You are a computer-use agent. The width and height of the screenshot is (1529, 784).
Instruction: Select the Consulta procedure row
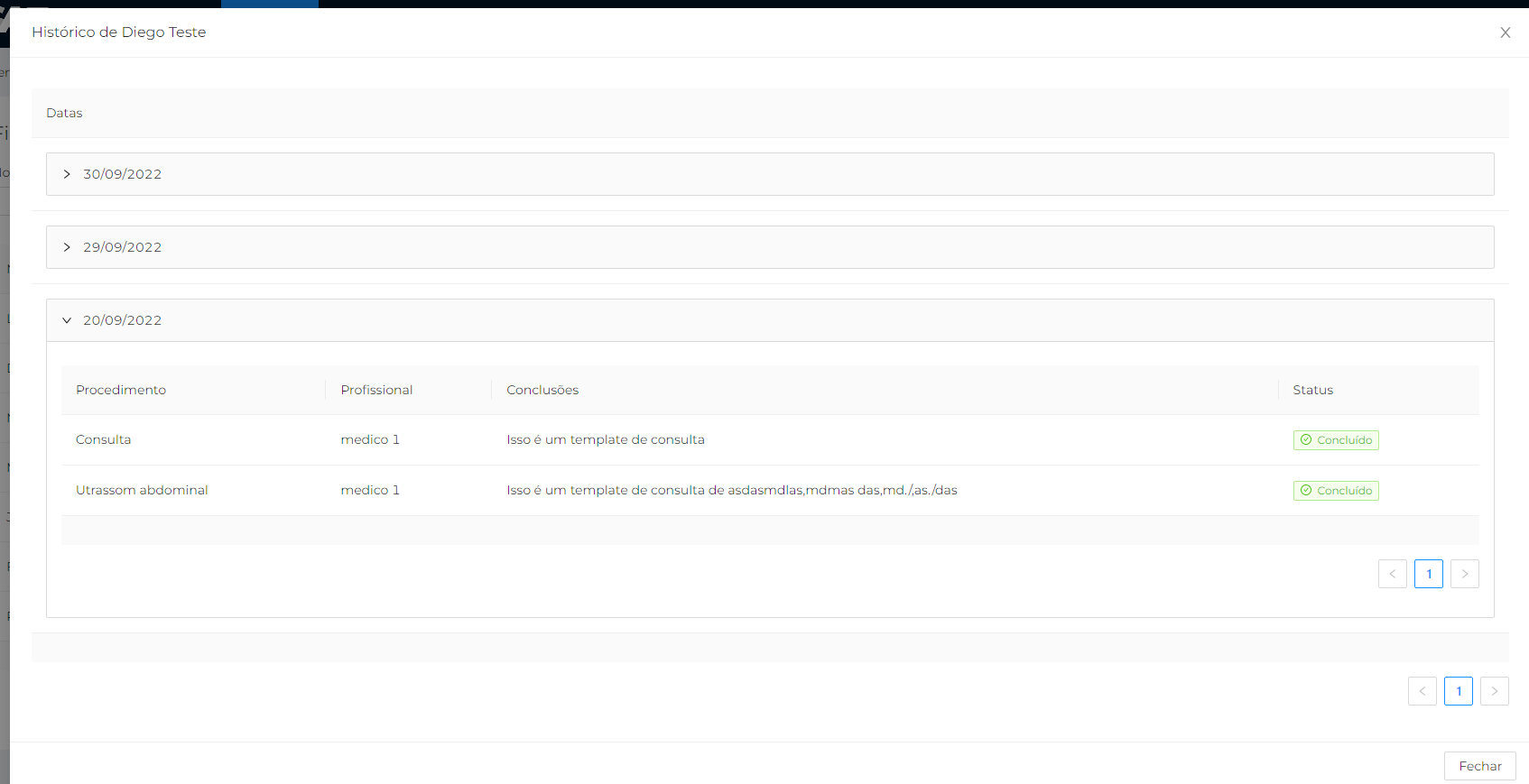point(104,439)
